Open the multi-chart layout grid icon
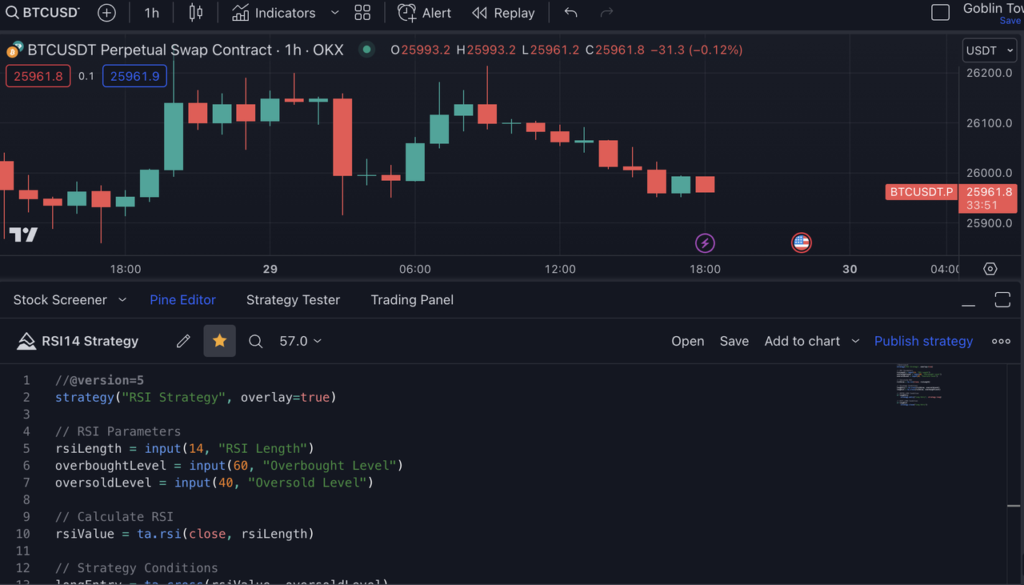Image resolution: width=1024 pixels, height=585 pixels. pos(362,13)
